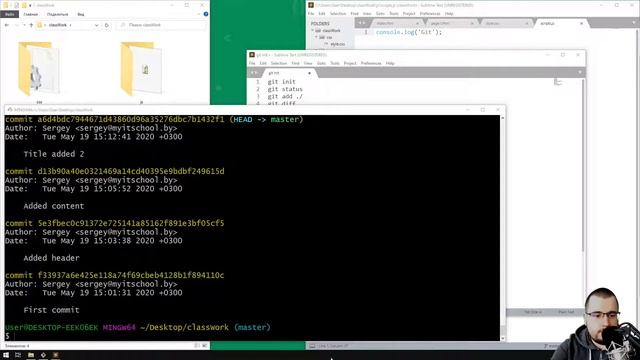This screenshot has width=640, height=360.
Task: Switch to Sublime Text on the taskbar
Action: point(56,355)
